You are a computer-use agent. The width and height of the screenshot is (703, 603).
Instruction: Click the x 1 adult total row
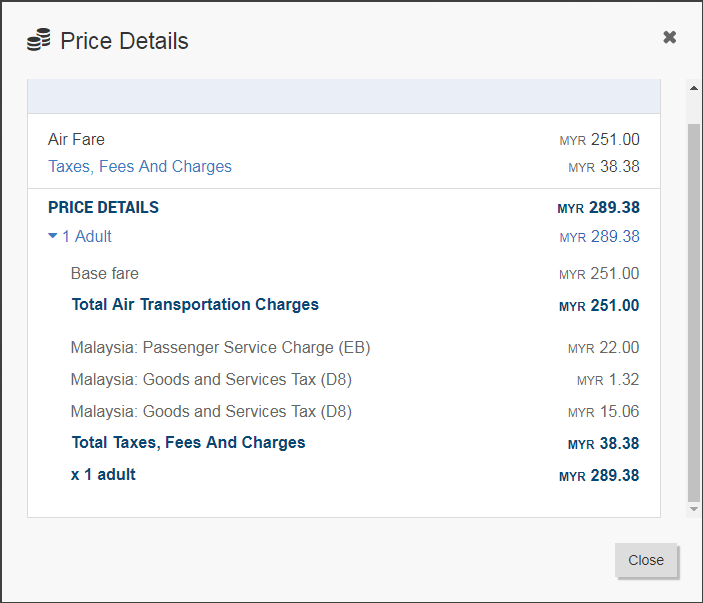[355, 475]
